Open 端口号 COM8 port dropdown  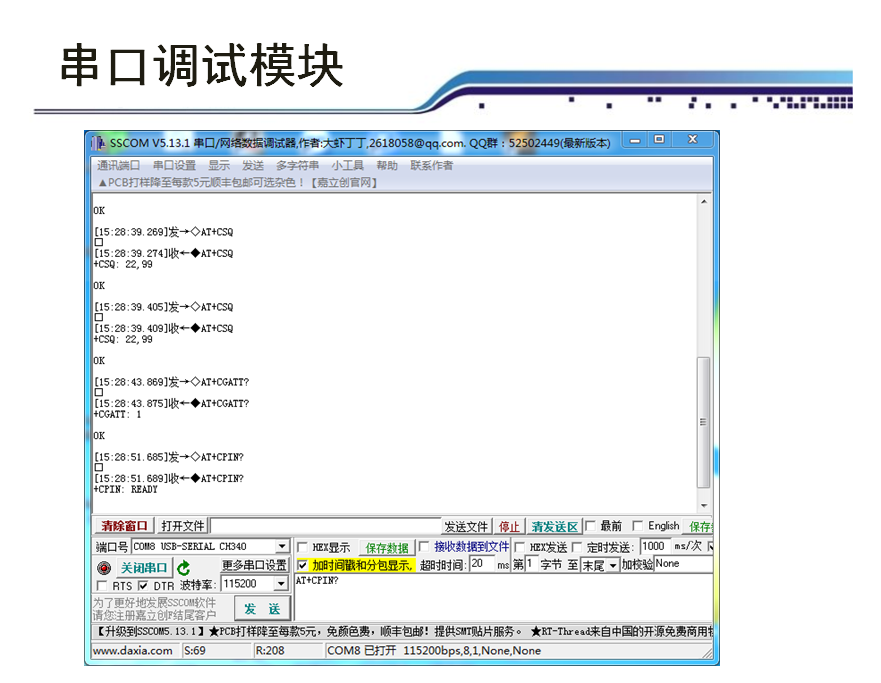click(x=281, y=546)
